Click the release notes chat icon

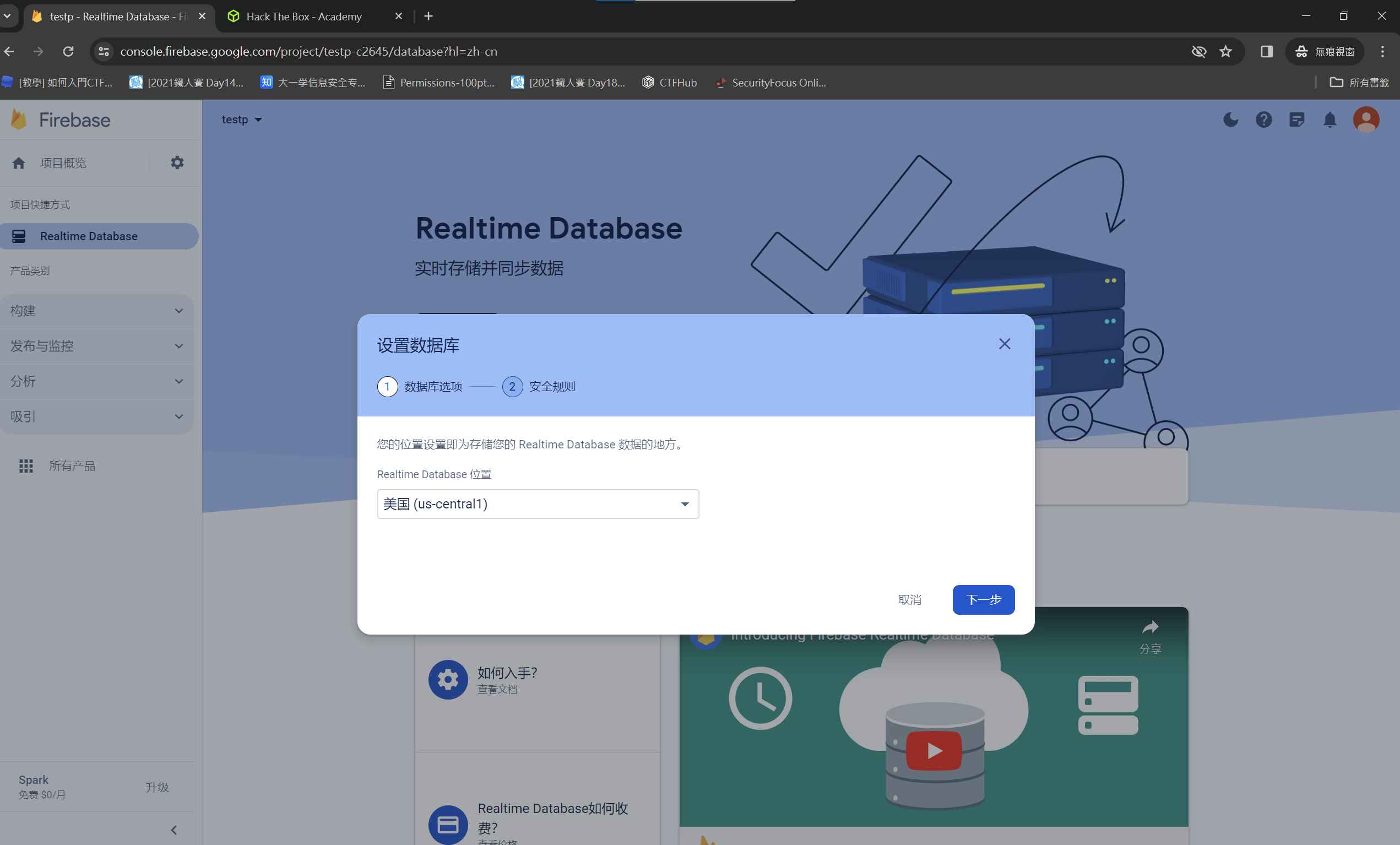click(x=1296, y=120)
